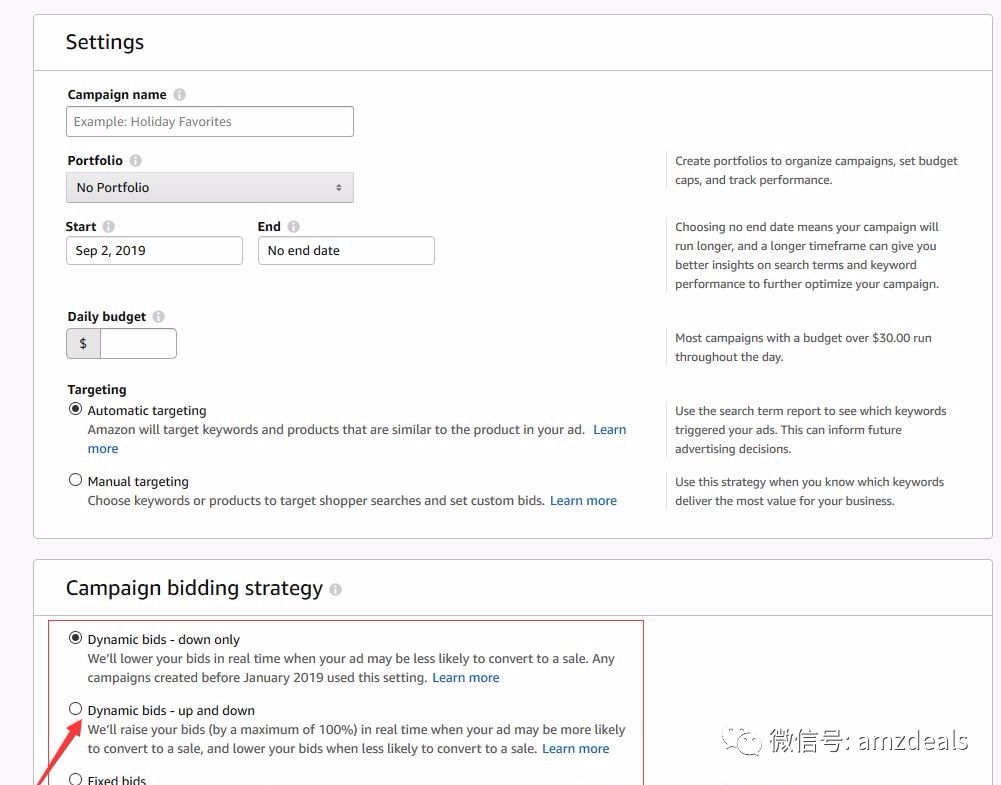Select Automatic targeting radio button

click(75, 410)
